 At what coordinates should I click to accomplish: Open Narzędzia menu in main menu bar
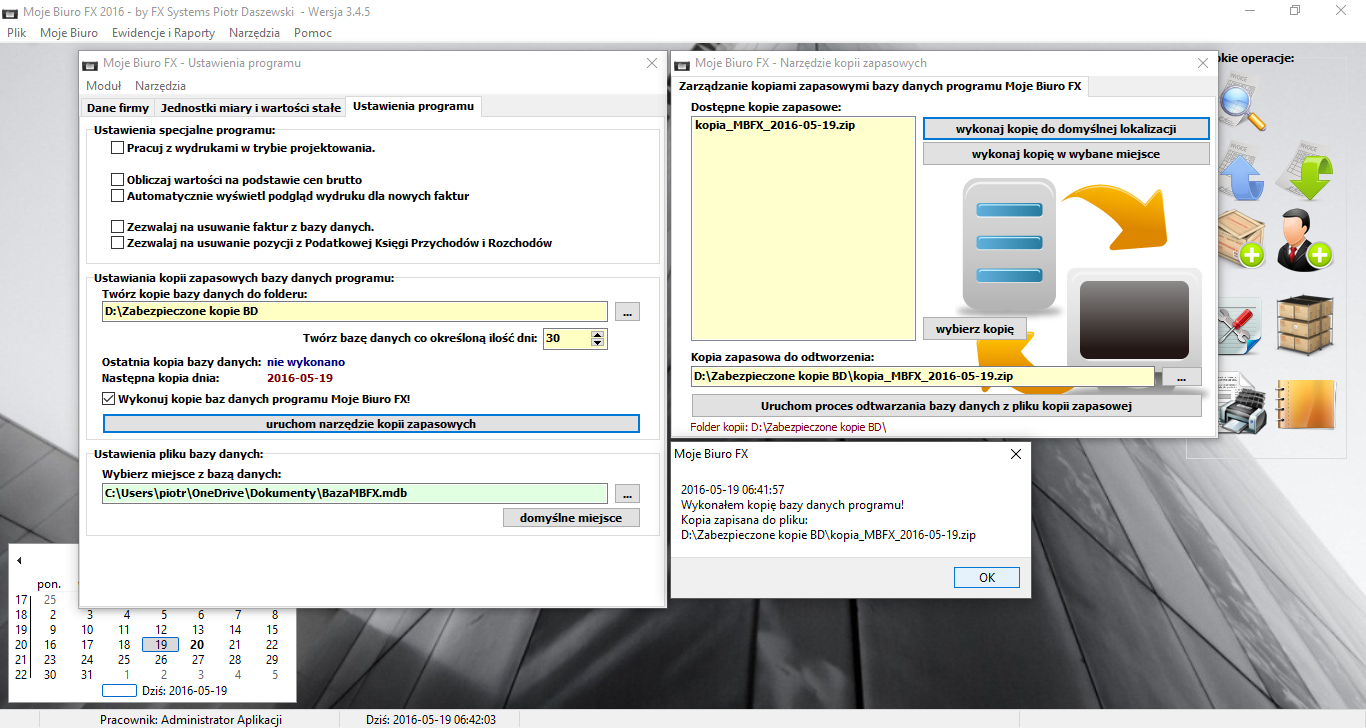(x=254, y=33)
